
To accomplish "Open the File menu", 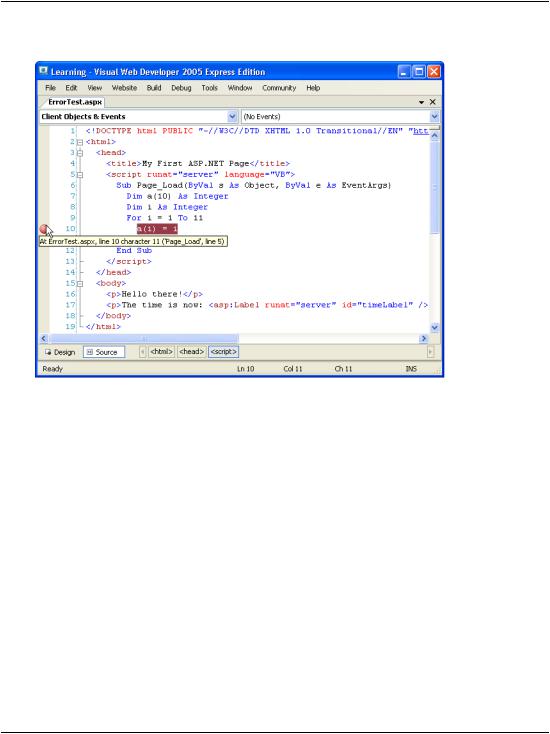I will click(50, 88).
